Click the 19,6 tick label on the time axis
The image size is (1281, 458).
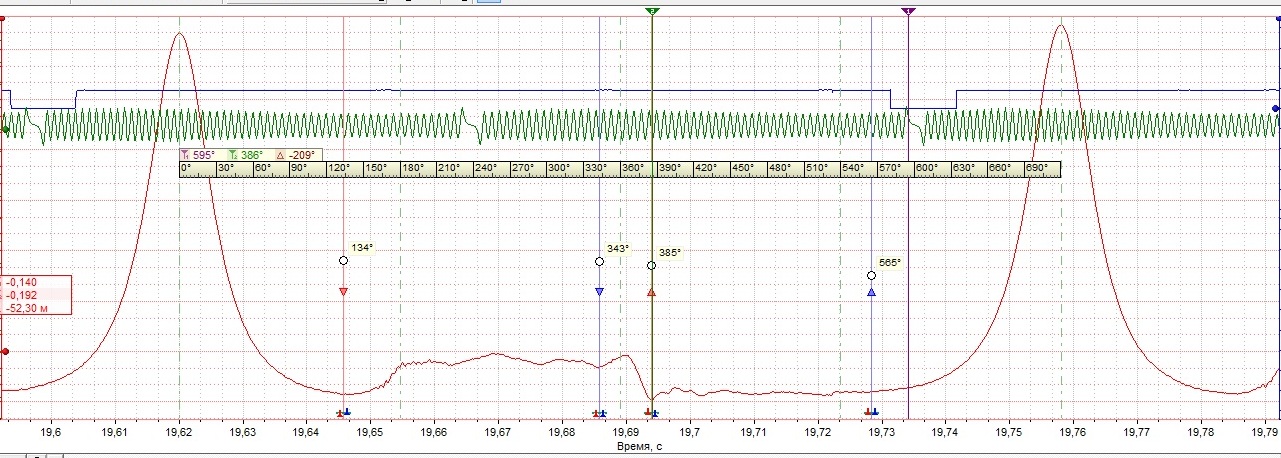click(x=51, y=433)
